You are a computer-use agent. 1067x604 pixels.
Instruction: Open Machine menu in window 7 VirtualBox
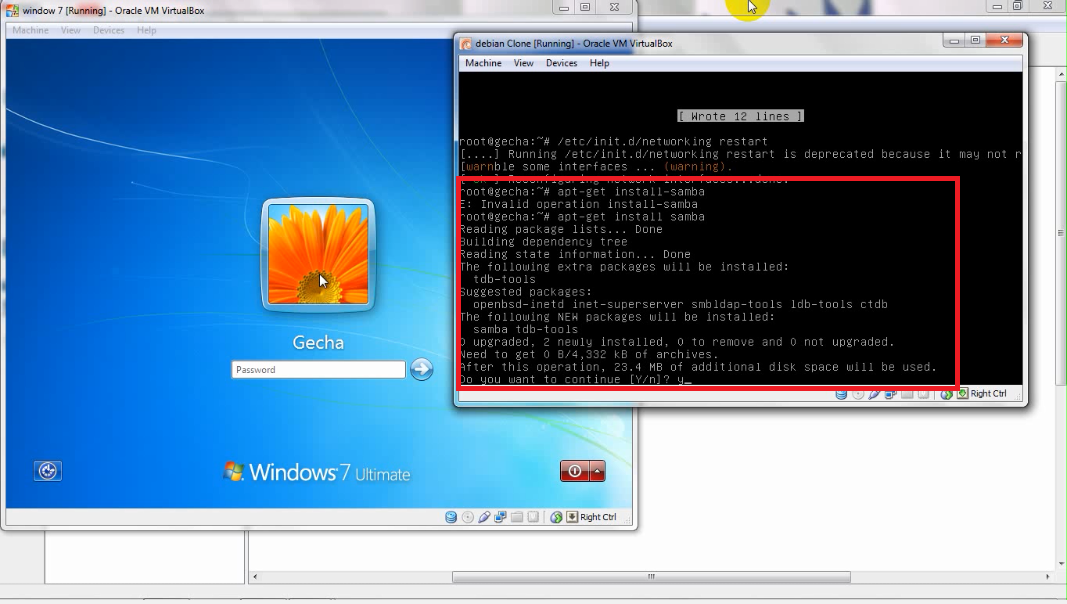pos(31,30)
